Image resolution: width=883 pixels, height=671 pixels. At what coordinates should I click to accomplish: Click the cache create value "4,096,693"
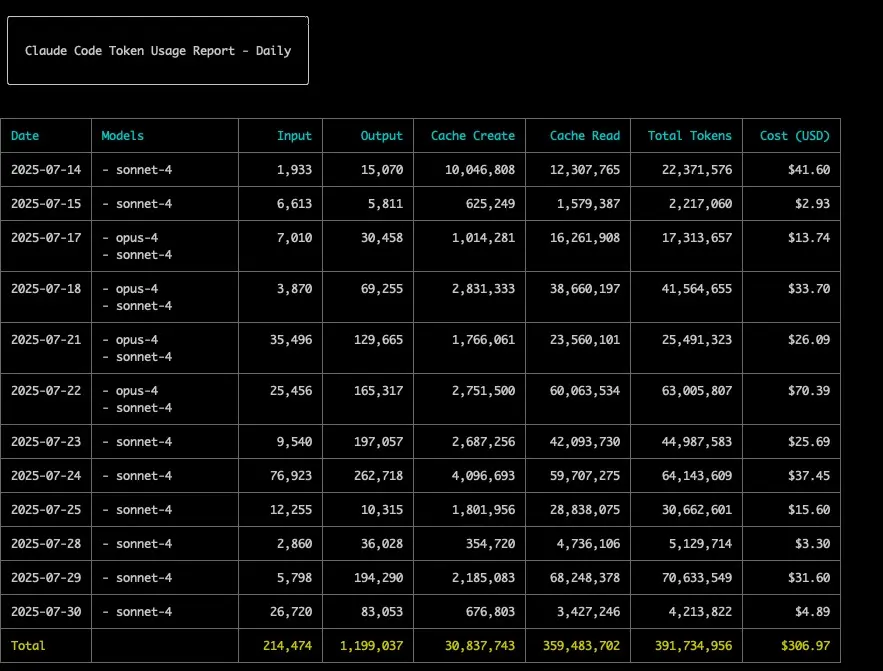483,476
